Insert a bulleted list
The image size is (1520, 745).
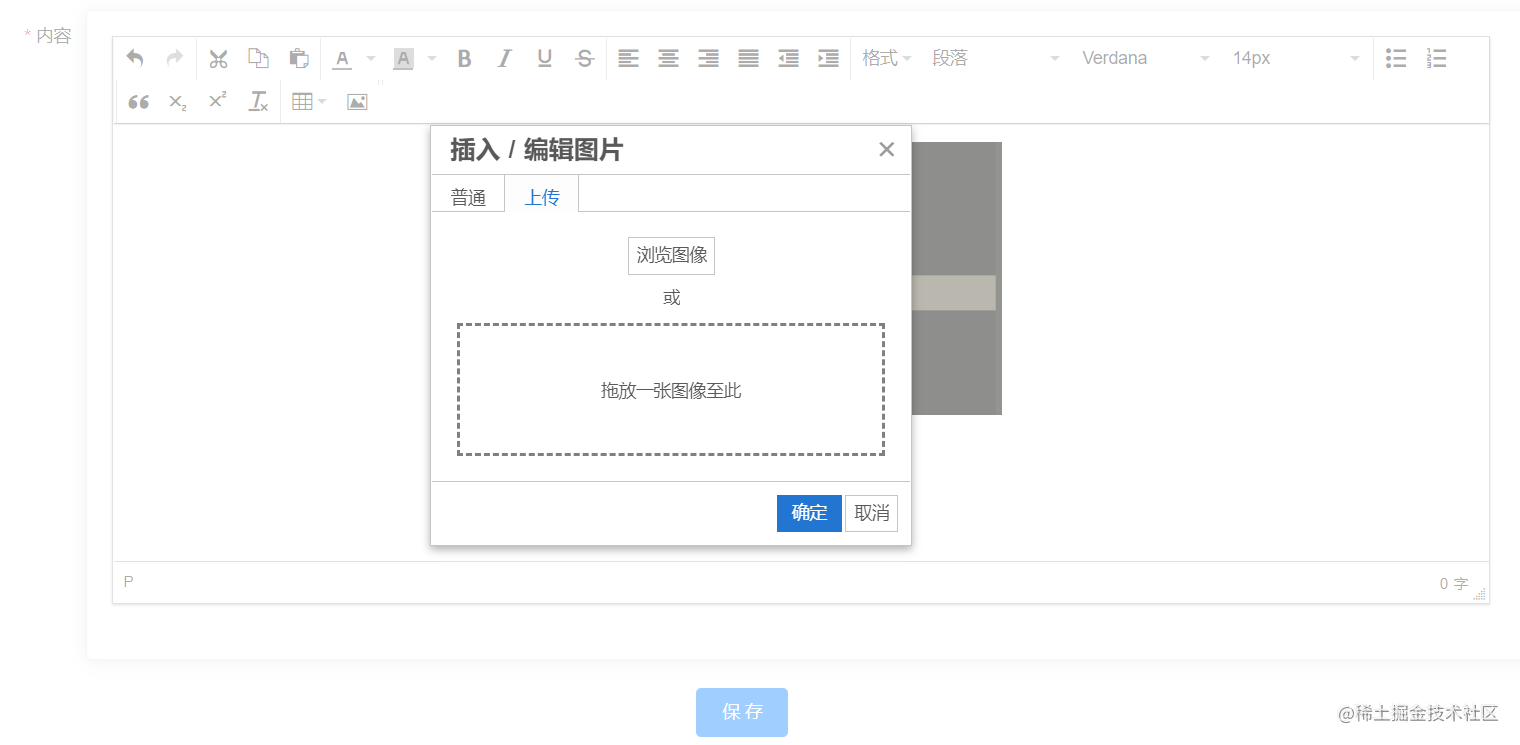[1396, 58]
